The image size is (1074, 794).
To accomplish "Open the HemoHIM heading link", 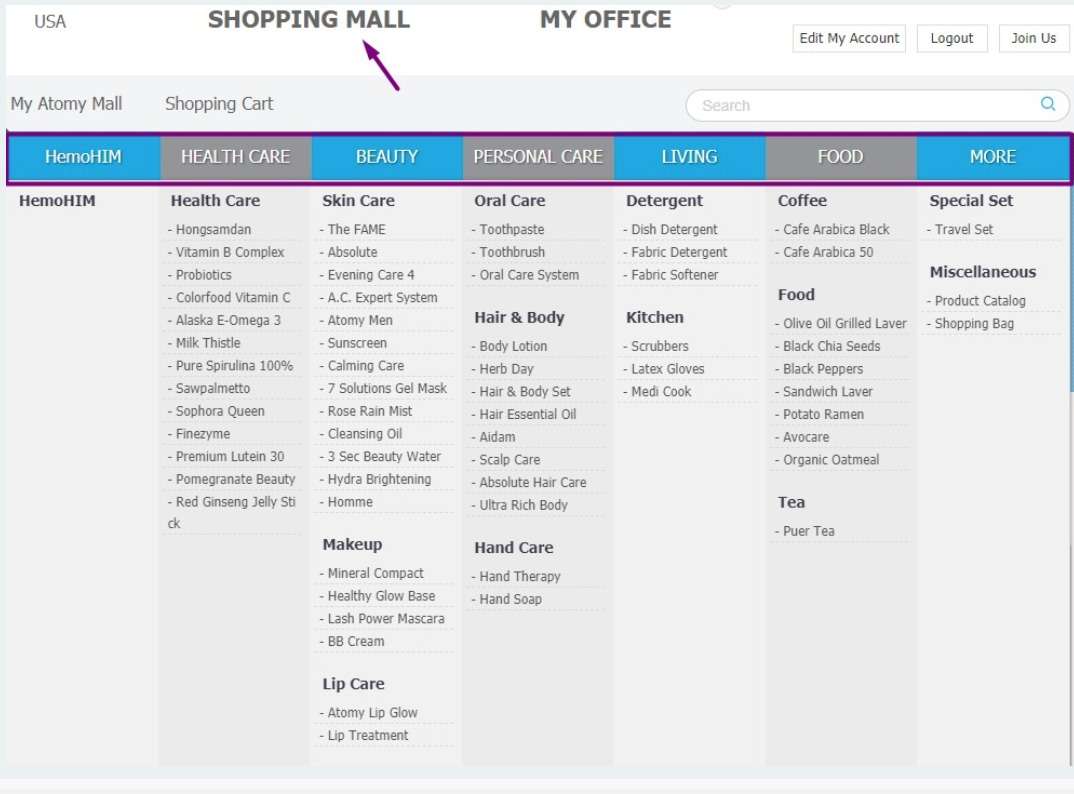I will (x=57, y=201).
